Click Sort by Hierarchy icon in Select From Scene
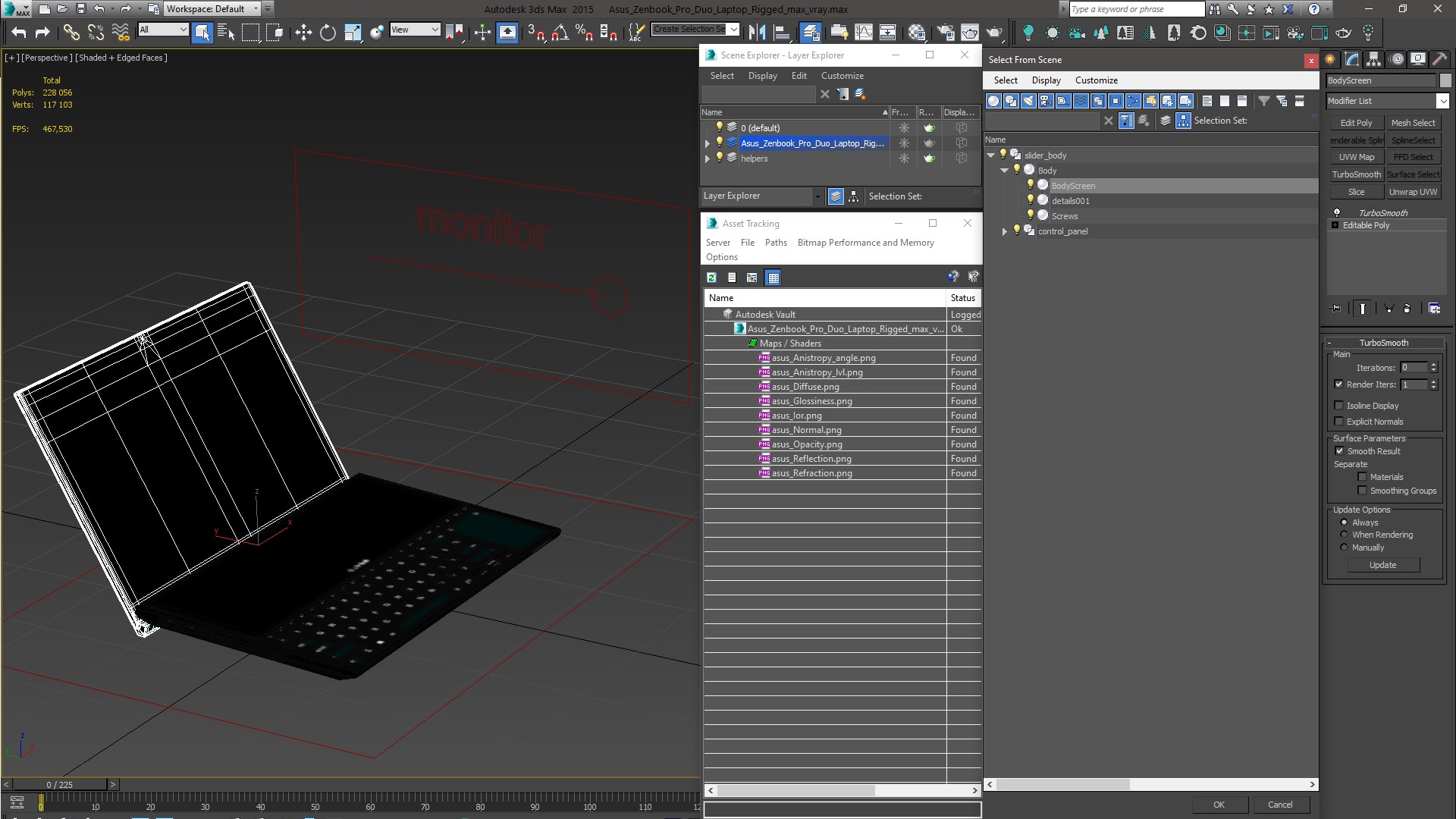 pyautogui.click(x=1184, y=121)
